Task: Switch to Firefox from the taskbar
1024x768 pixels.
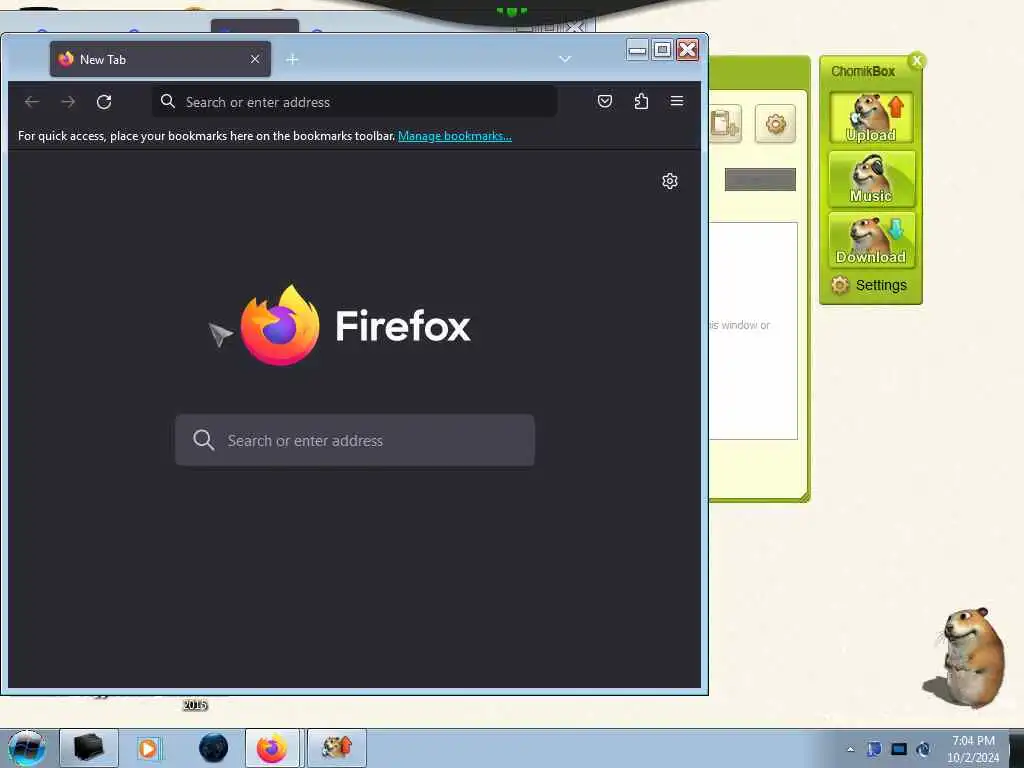Action: (x=272, y=748)
